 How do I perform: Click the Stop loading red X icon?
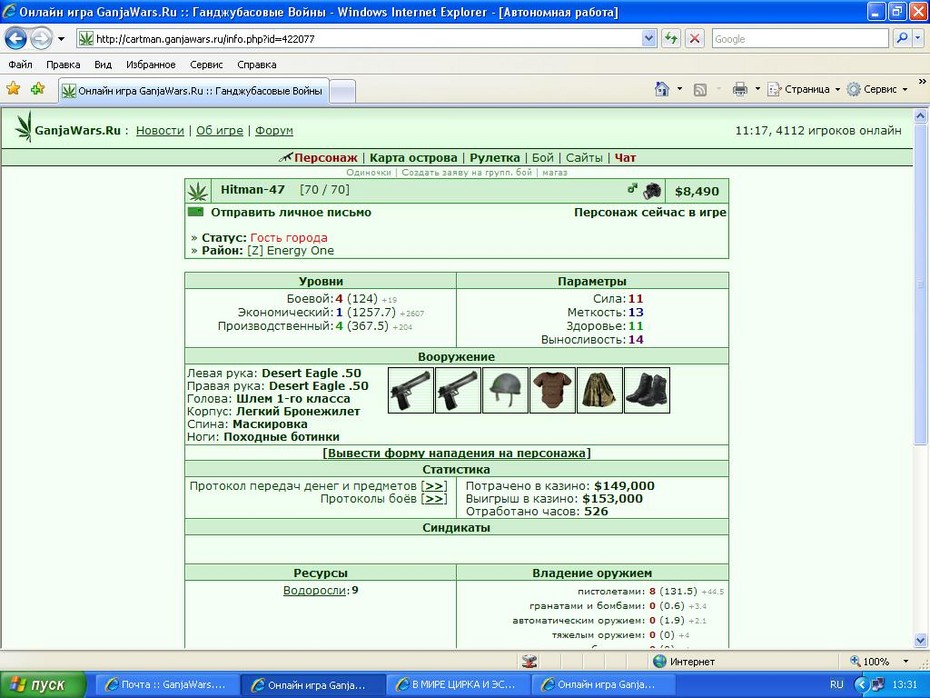tap(695, 39)
